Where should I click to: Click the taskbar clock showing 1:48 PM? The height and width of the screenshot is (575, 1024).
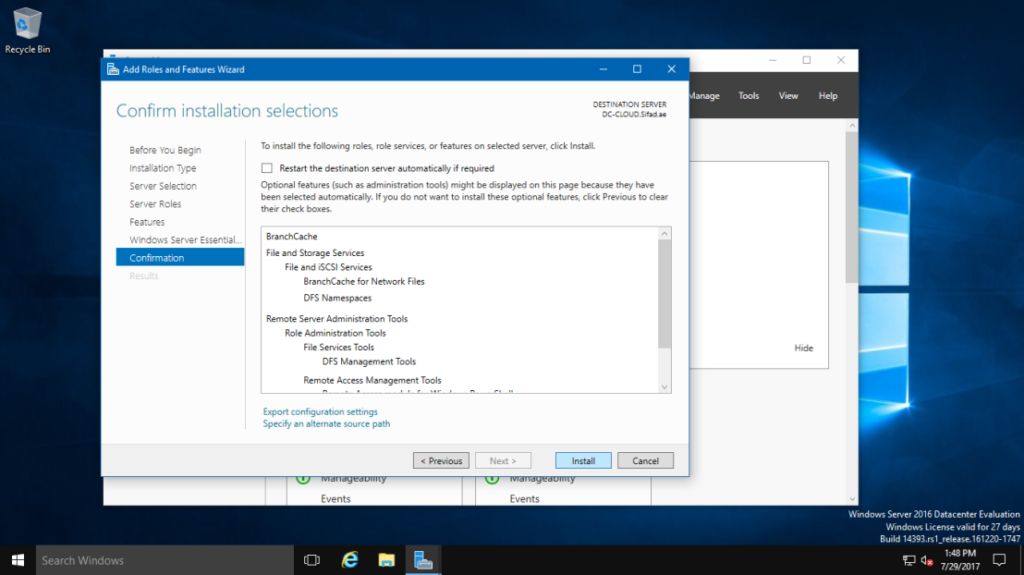tap(960, 560)
